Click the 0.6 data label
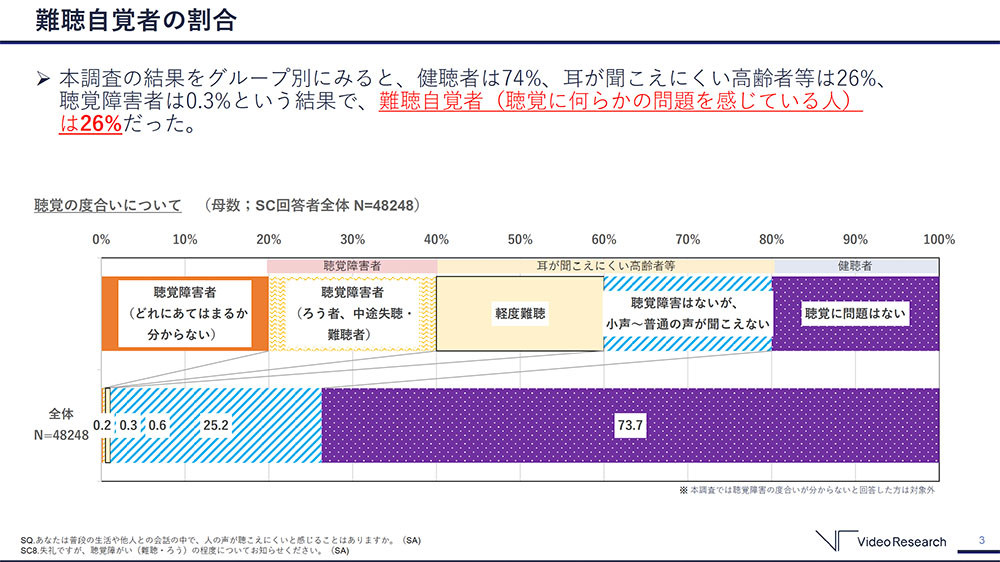This screenshot has width=1000, height=562. (x=157, y=425)
